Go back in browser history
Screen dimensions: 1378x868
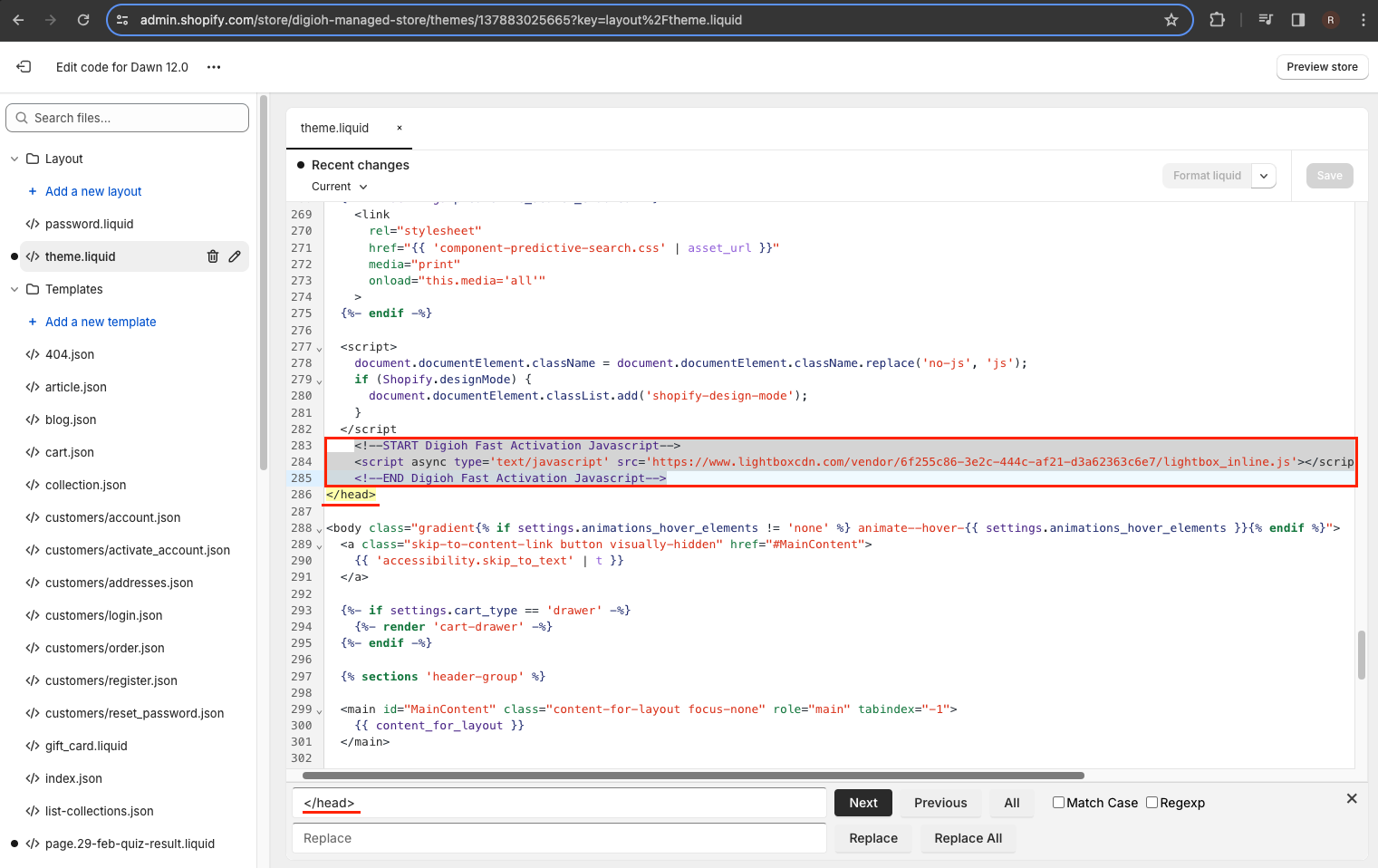tap(18, 20)
